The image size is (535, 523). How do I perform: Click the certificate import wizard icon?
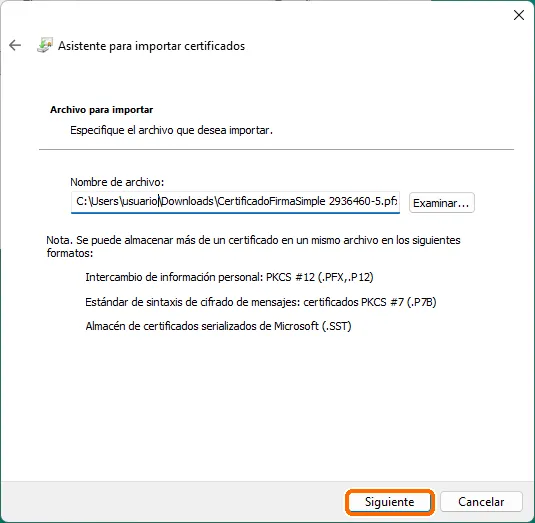[x=45, y=45]
